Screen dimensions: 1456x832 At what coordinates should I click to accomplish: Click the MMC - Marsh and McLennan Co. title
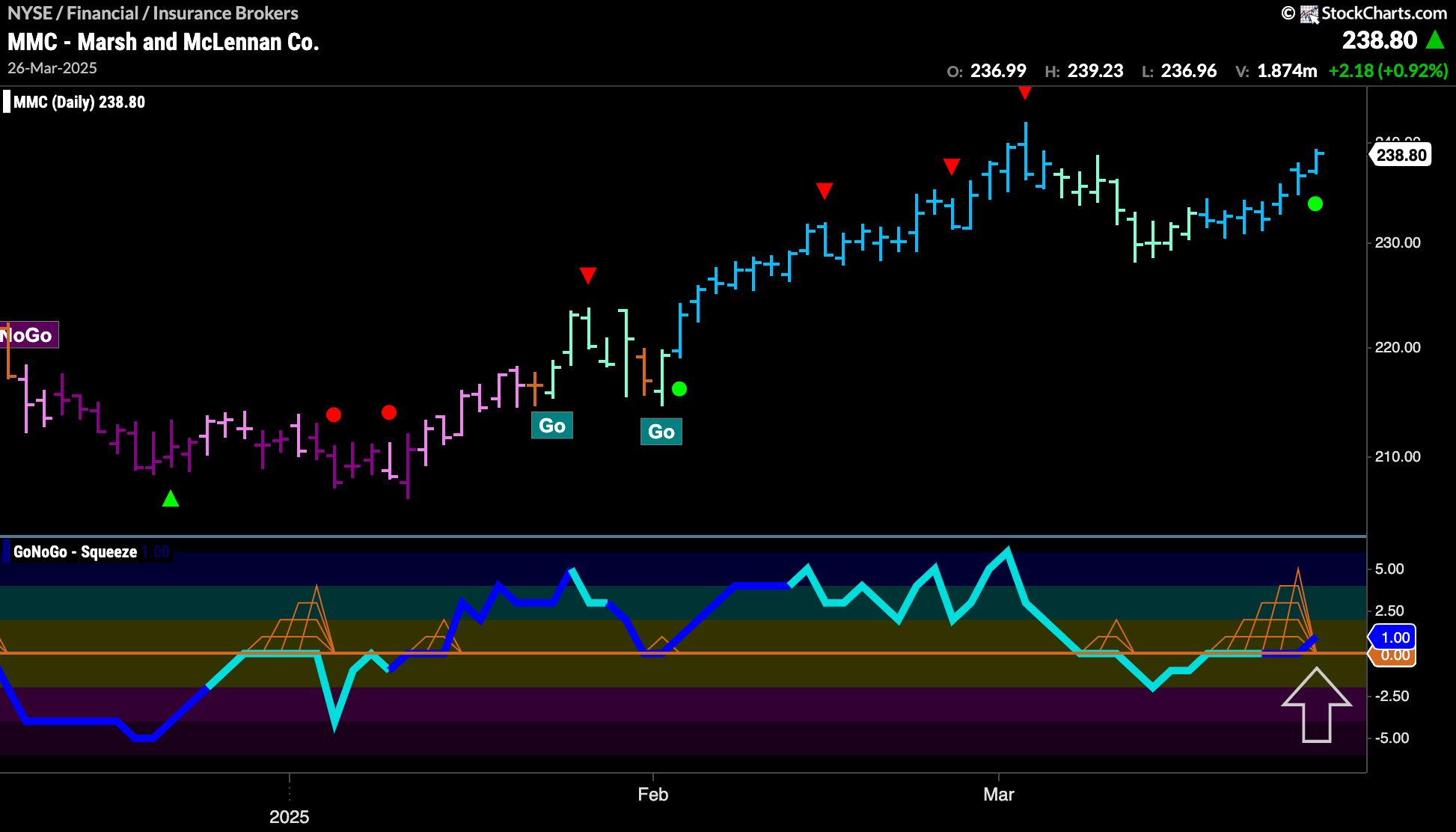pyautogui.click(x=164, y=42)
